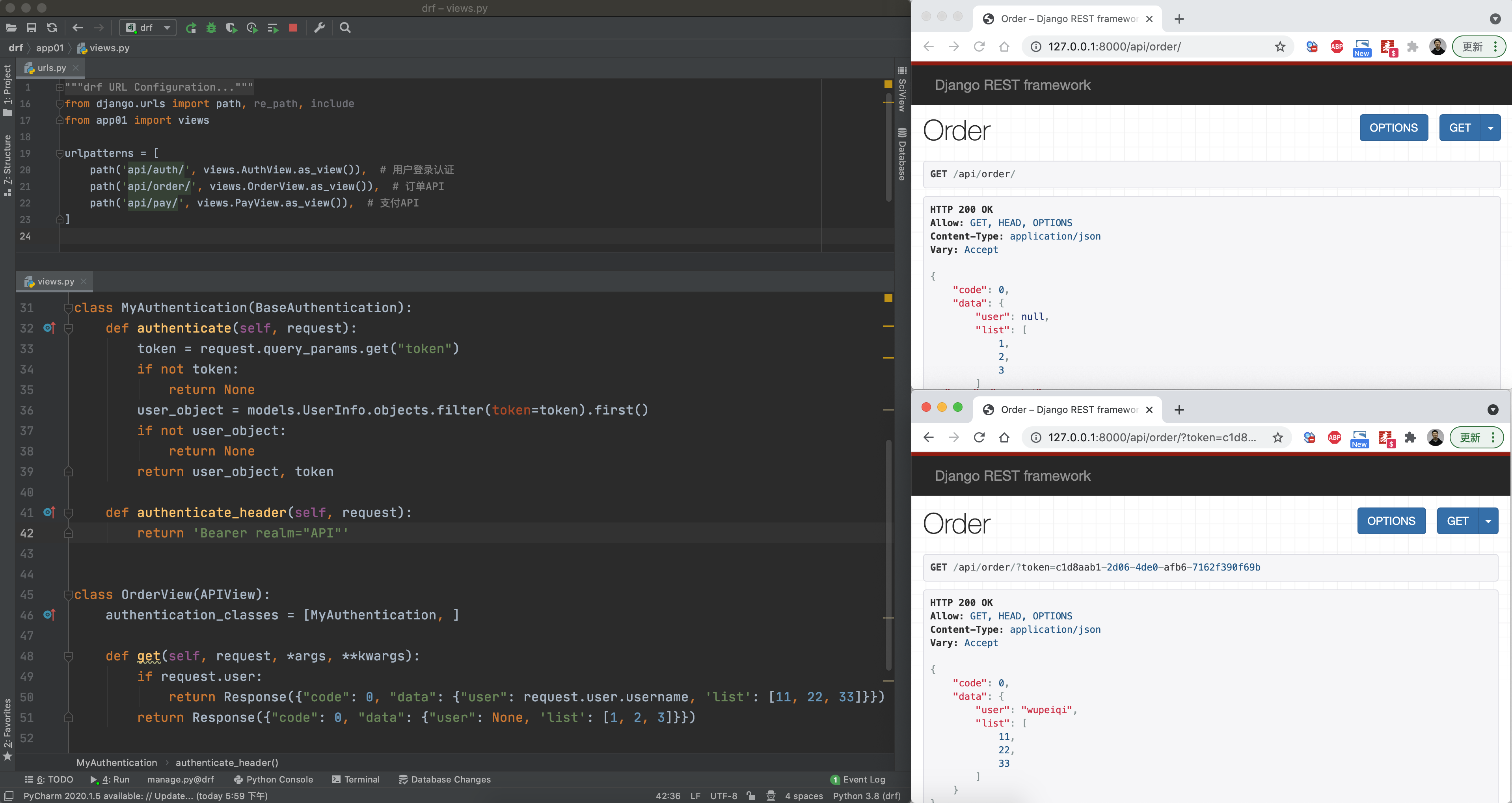Open the drf run configuration dropdown
The image size is (1512, 803).
pyautogui.click(x=167, y=28)
